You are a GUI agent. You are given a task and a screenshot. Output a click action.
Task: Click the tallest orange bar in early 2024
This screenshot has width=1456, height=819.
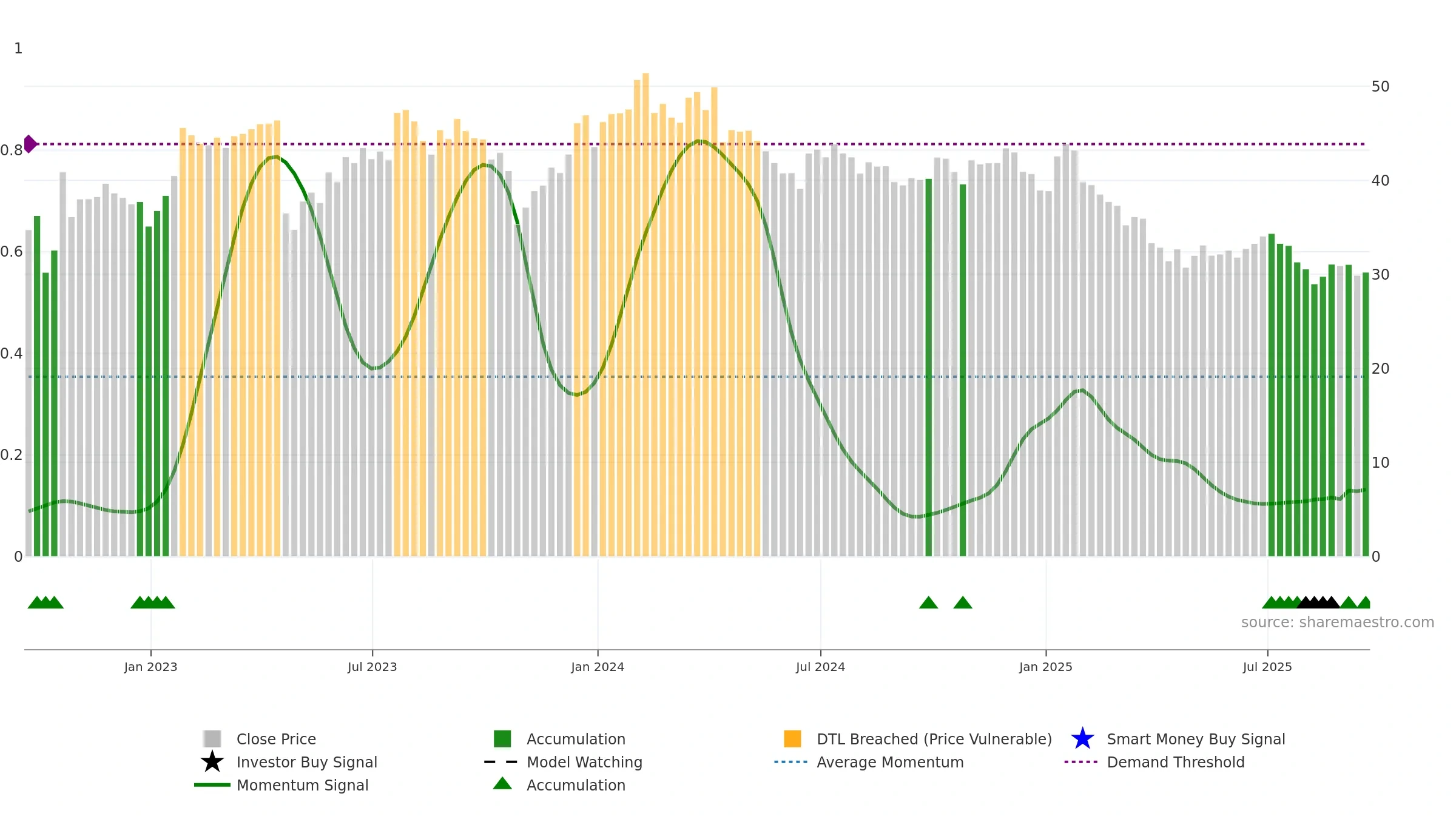pyautogui.click(x=645, y=314)
